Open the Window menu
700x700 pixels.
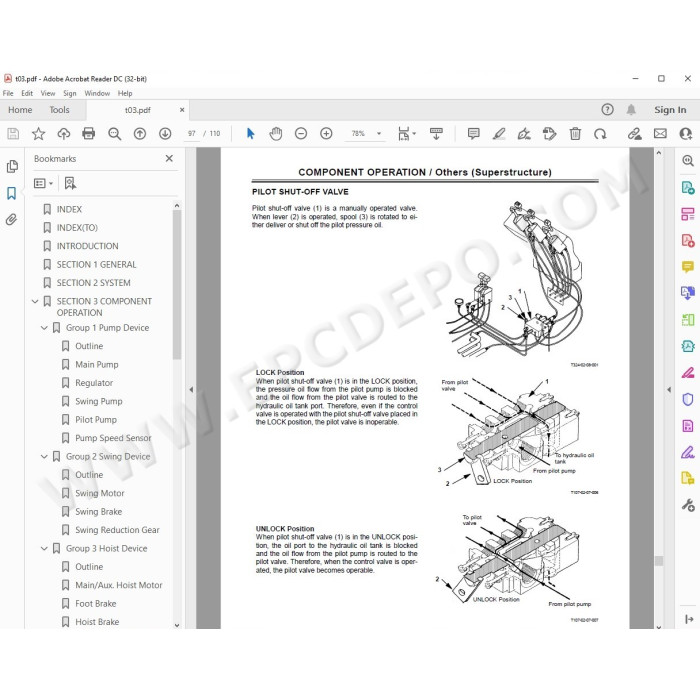pyautogui.click(x=97, y=93)
